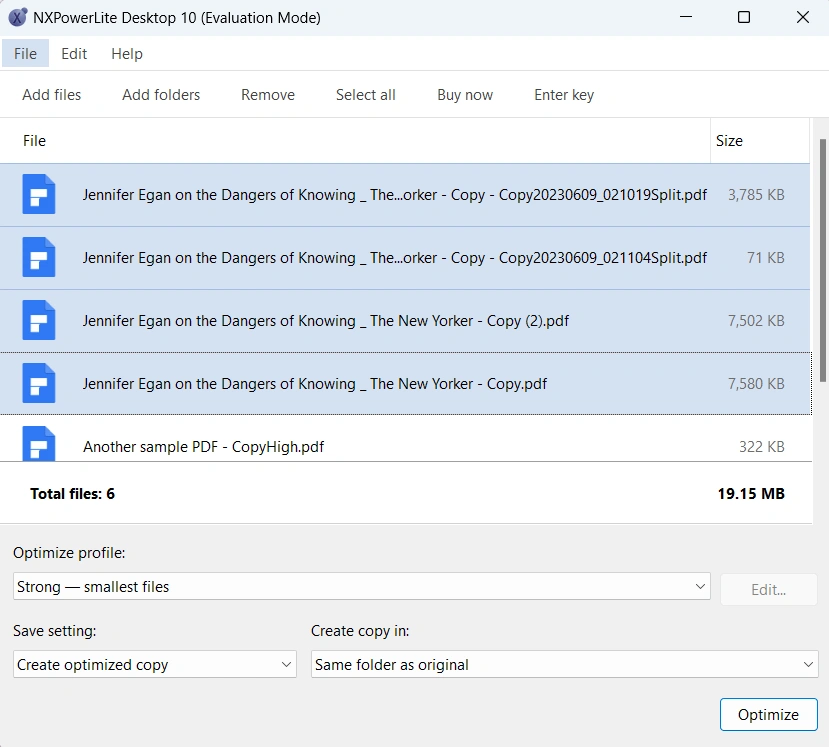This screenshot has width=829, height=747.
Task: Click PDF icon for 021019Split.pdf file
Action: point(39,195)
